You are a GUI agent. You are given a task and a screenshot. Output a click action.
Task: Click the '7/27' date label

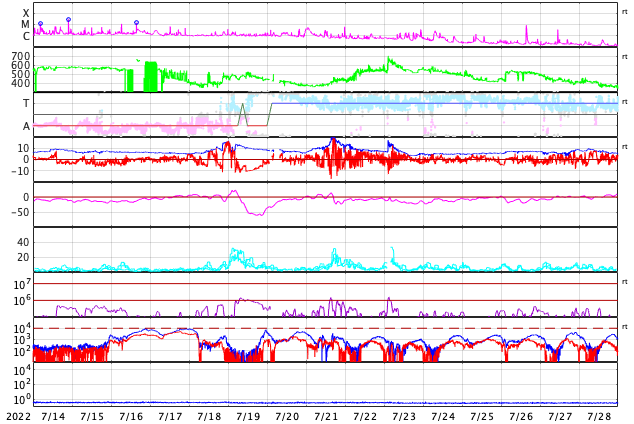pyautogui.click(x=560, y=416)
